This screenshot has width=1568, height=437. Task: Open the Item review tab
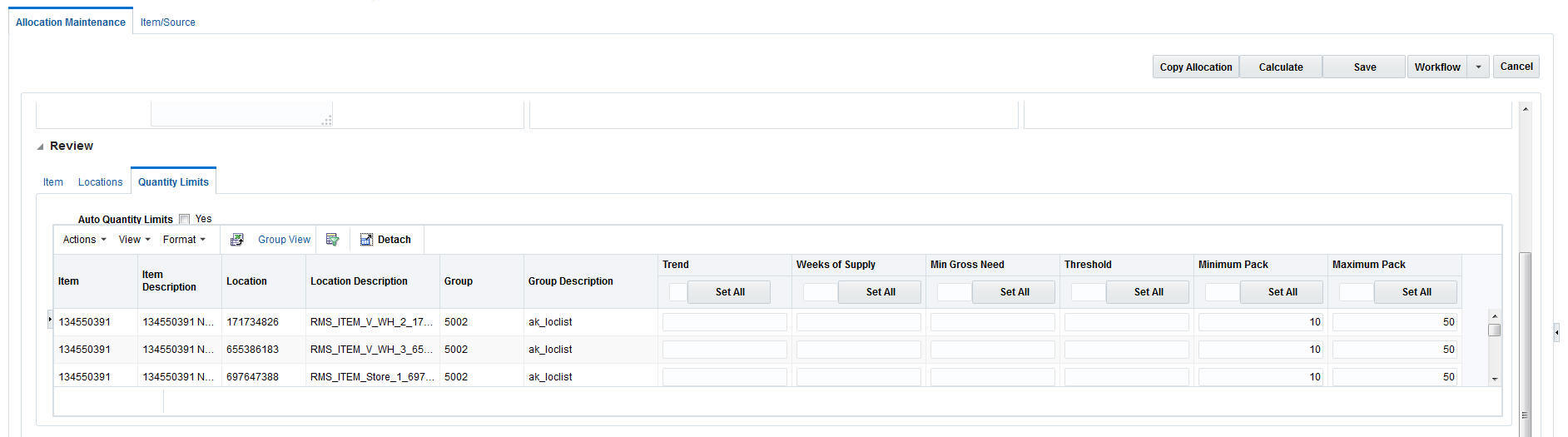[53, 182]
